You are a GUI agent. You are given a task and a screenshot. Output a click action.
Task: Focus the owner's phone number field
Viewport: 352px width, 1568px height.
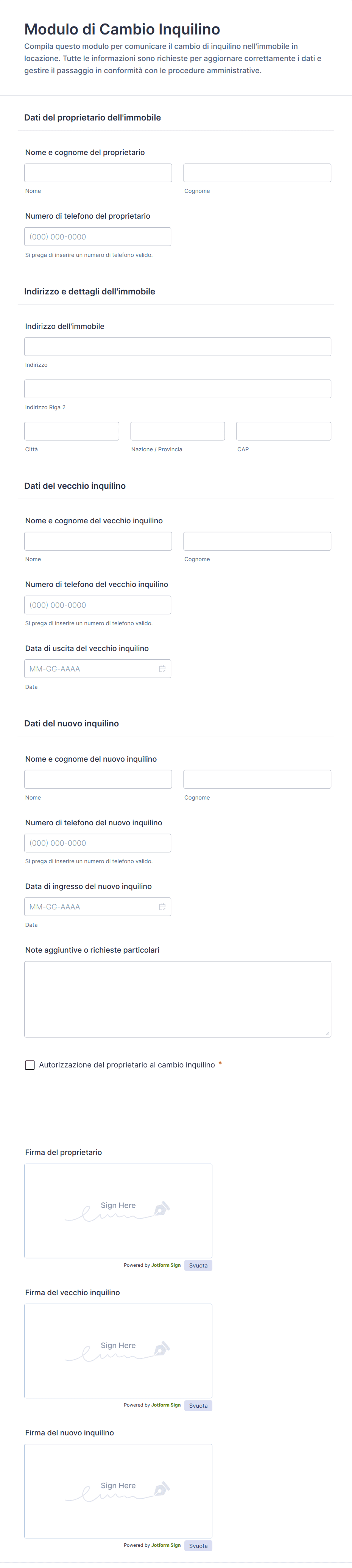(x=97, y=237)
